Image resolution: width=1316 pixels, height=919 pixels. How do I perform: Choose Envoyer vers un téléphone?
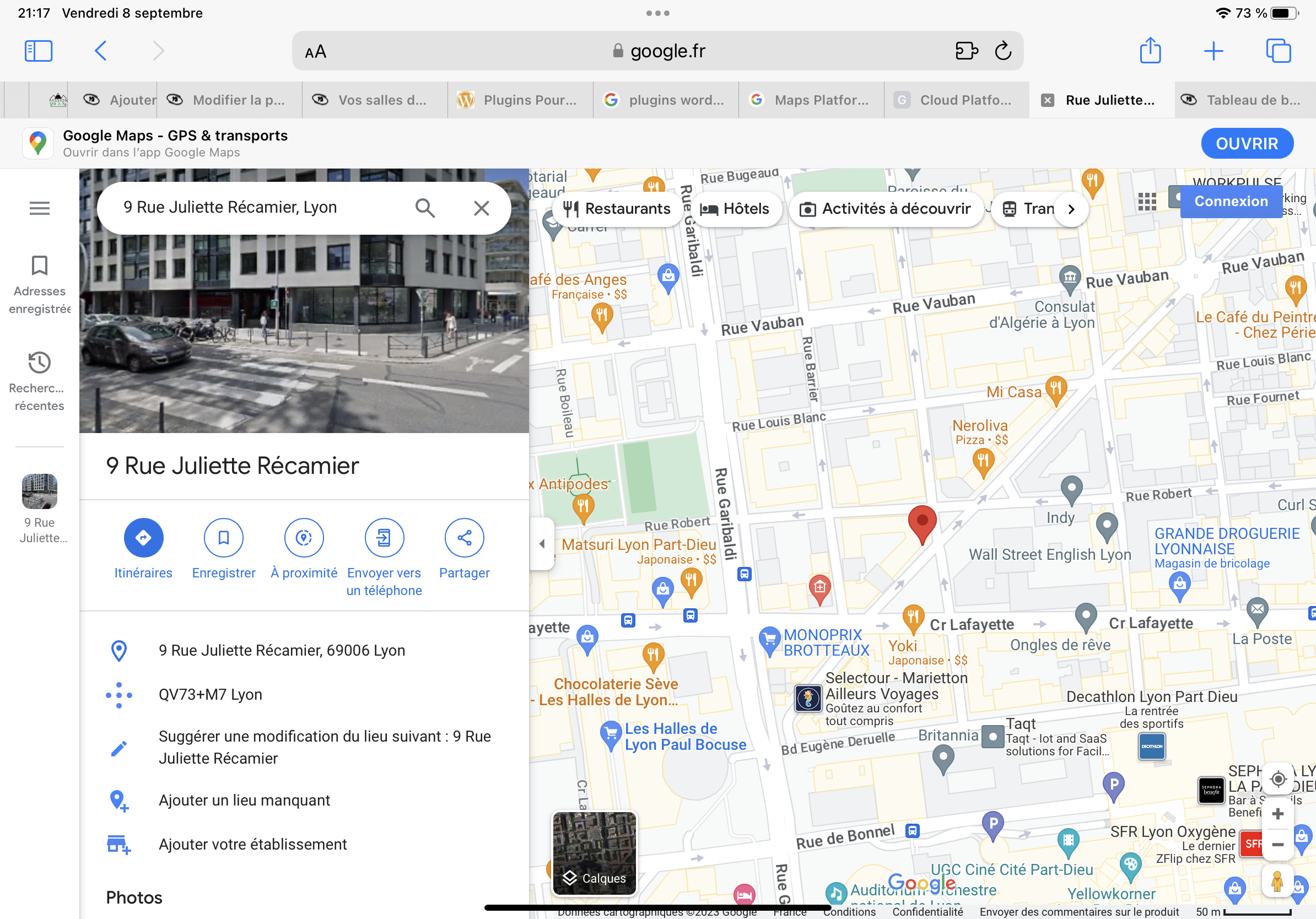384,557
